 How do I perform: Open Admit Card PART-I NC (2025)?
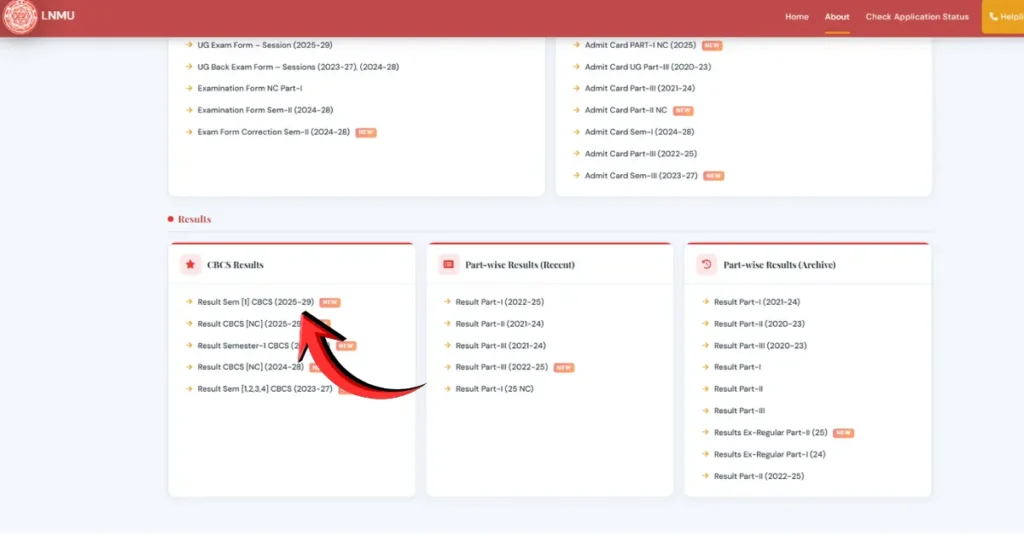[640, 45]
